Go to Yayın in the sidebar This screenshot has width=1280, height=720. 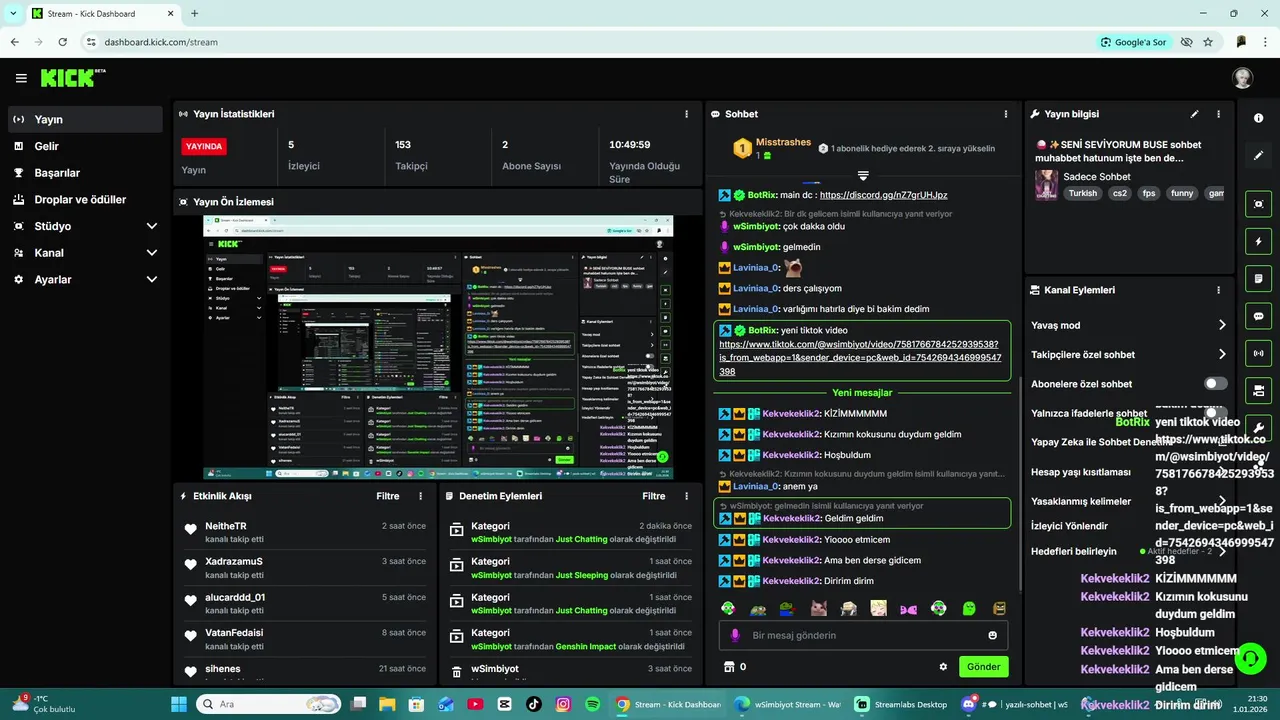pos(84,119)
